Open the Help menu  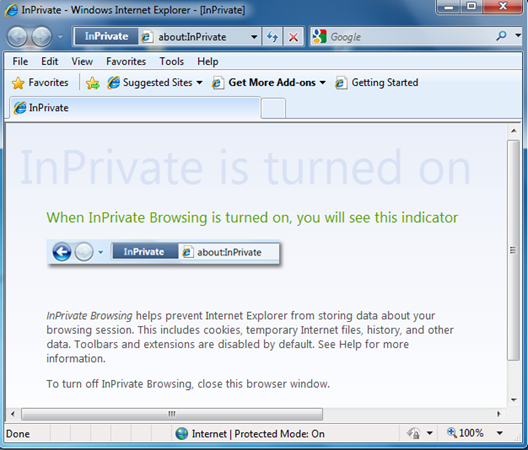208,61
